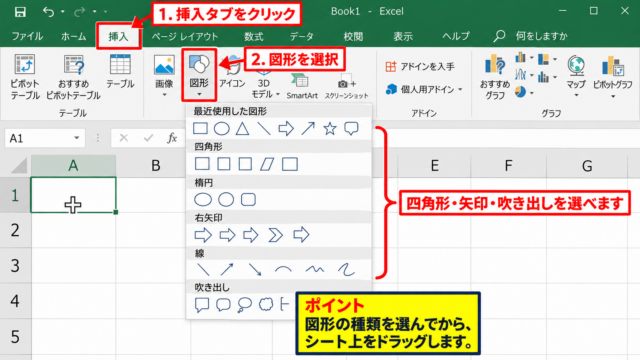Select first arrow under 右矢印
This screenshot has height=360, width=640.
203,235
